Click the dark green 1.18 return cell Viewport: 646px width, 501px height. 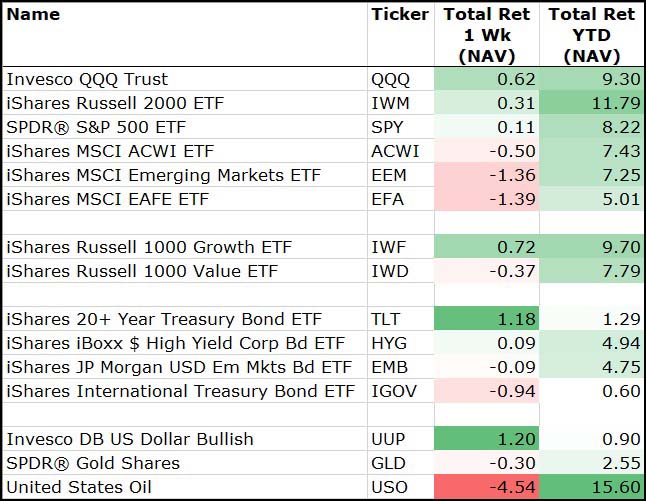tap(487, 319)
